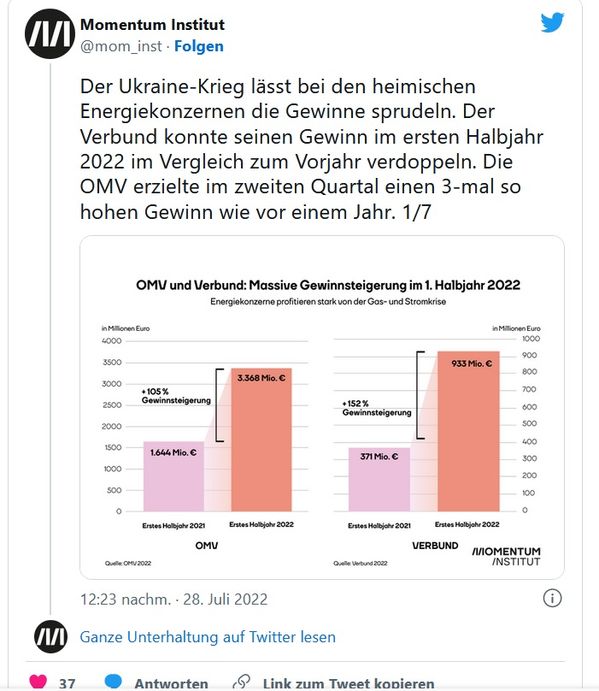The height and width of the screenshot is (691, 599).
Task: Click the Momentum Institut logo in chart
Action: pyautogui.click(x=506, y=556)
